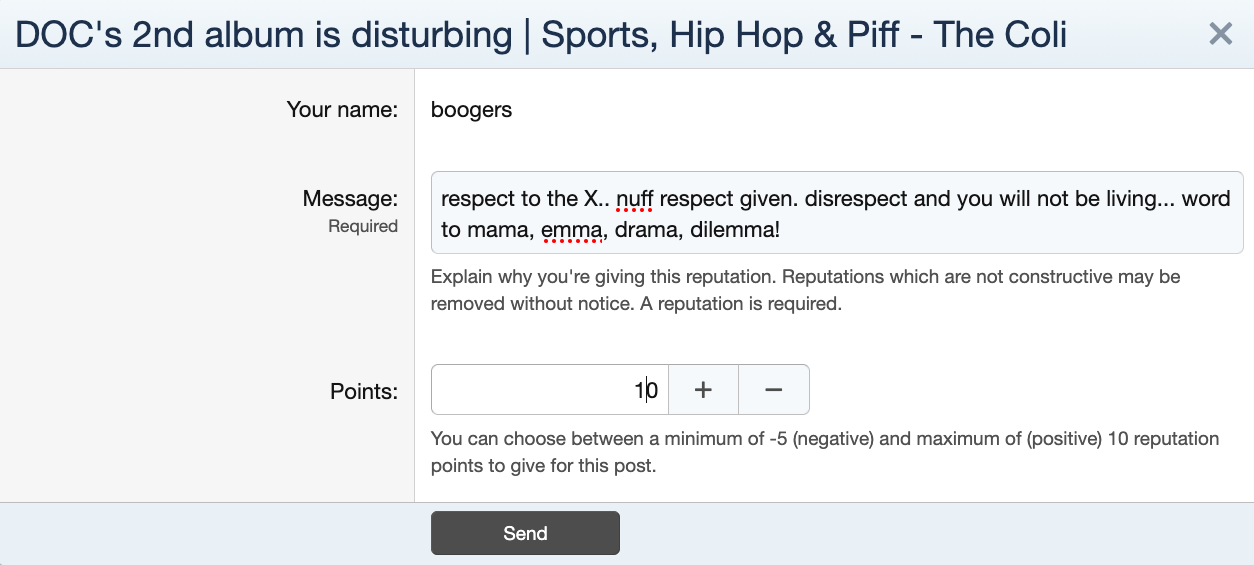The width and height of the screenshot is (1254, 565).
Task: Decrease points with the minus button
Action: click(773, 390)
